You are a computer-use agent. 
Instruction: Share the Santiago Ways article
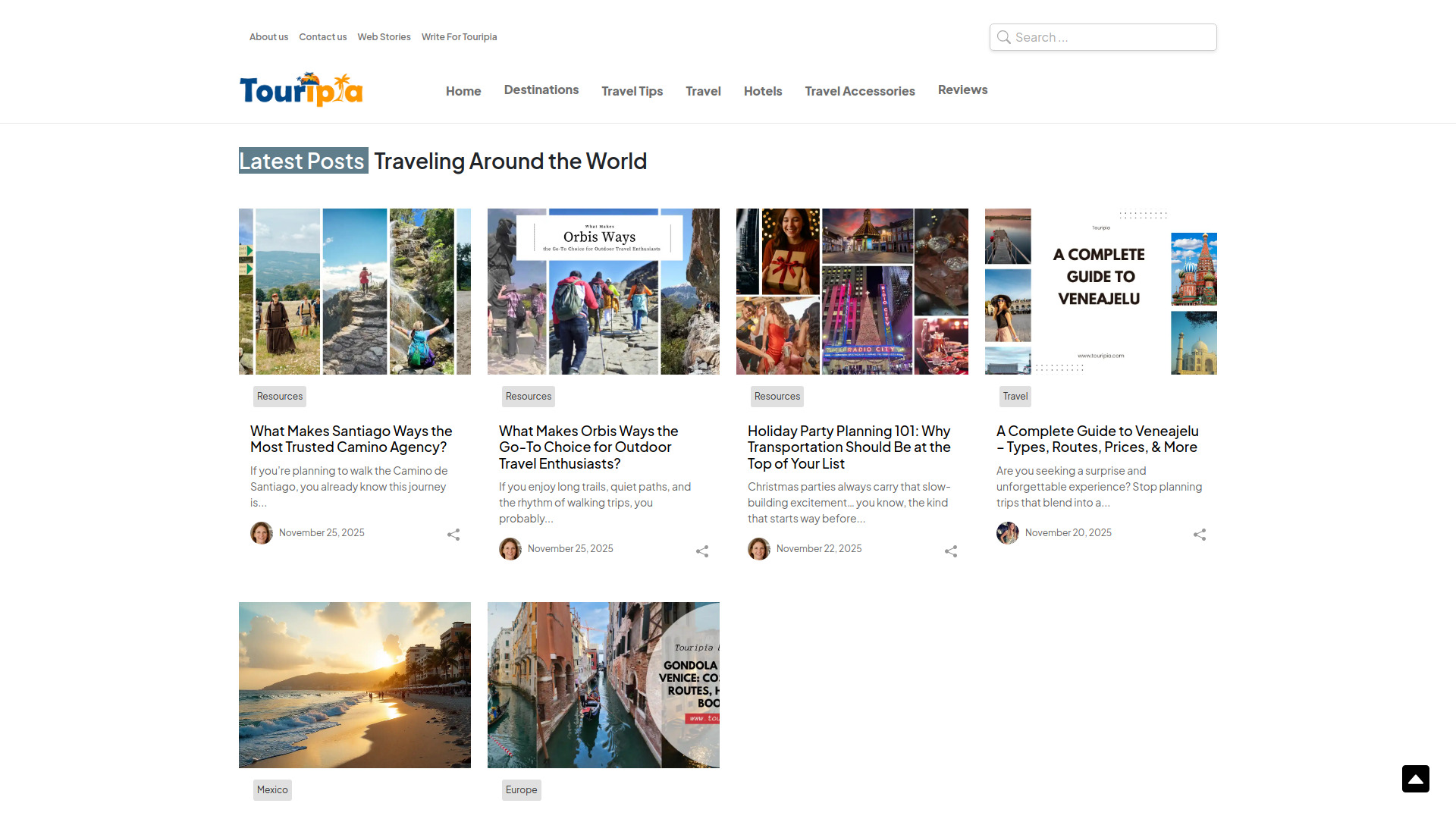[x=453, y=535]
